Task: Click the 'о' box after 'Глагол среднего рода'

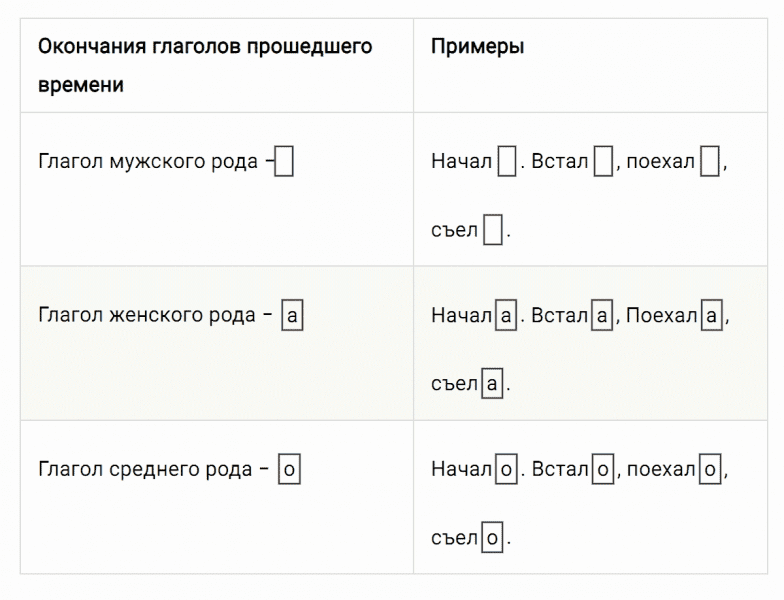Action: [x=290, y=469]
